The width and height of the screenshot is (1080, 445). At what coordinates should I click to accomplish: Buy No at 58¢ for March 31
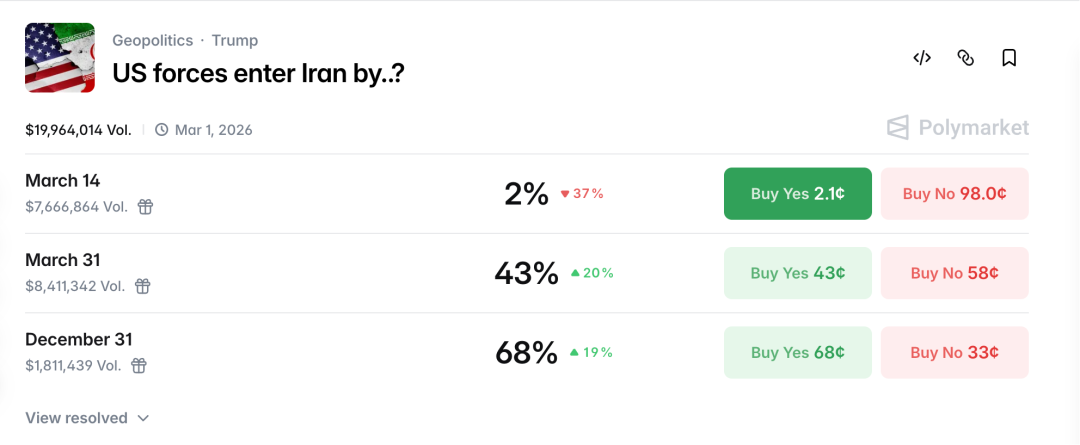[954, 273]
